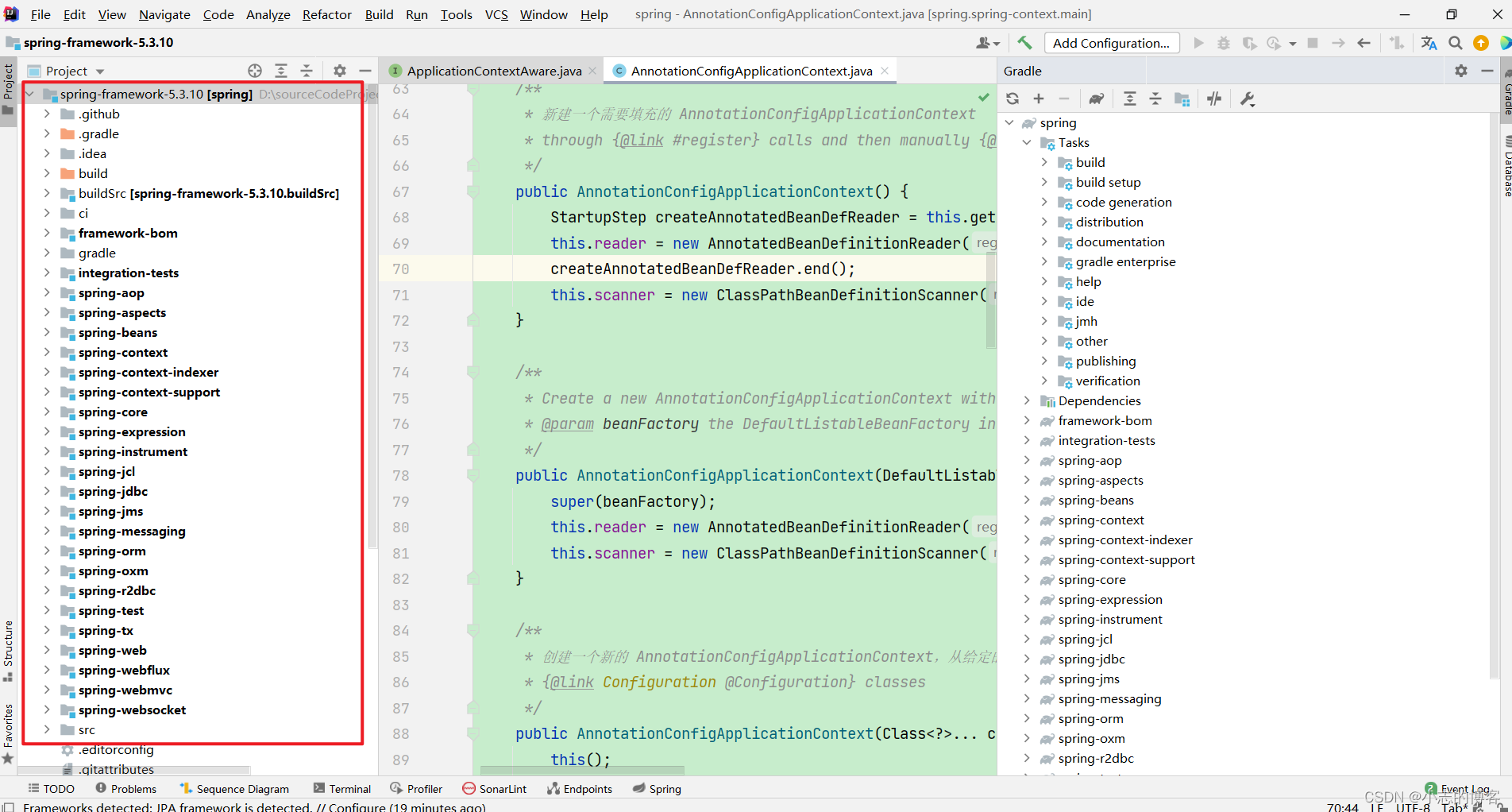The height and width of the screenshot is (812, 1512).
Task: Open the VCS menu
Action: (496, 14)
